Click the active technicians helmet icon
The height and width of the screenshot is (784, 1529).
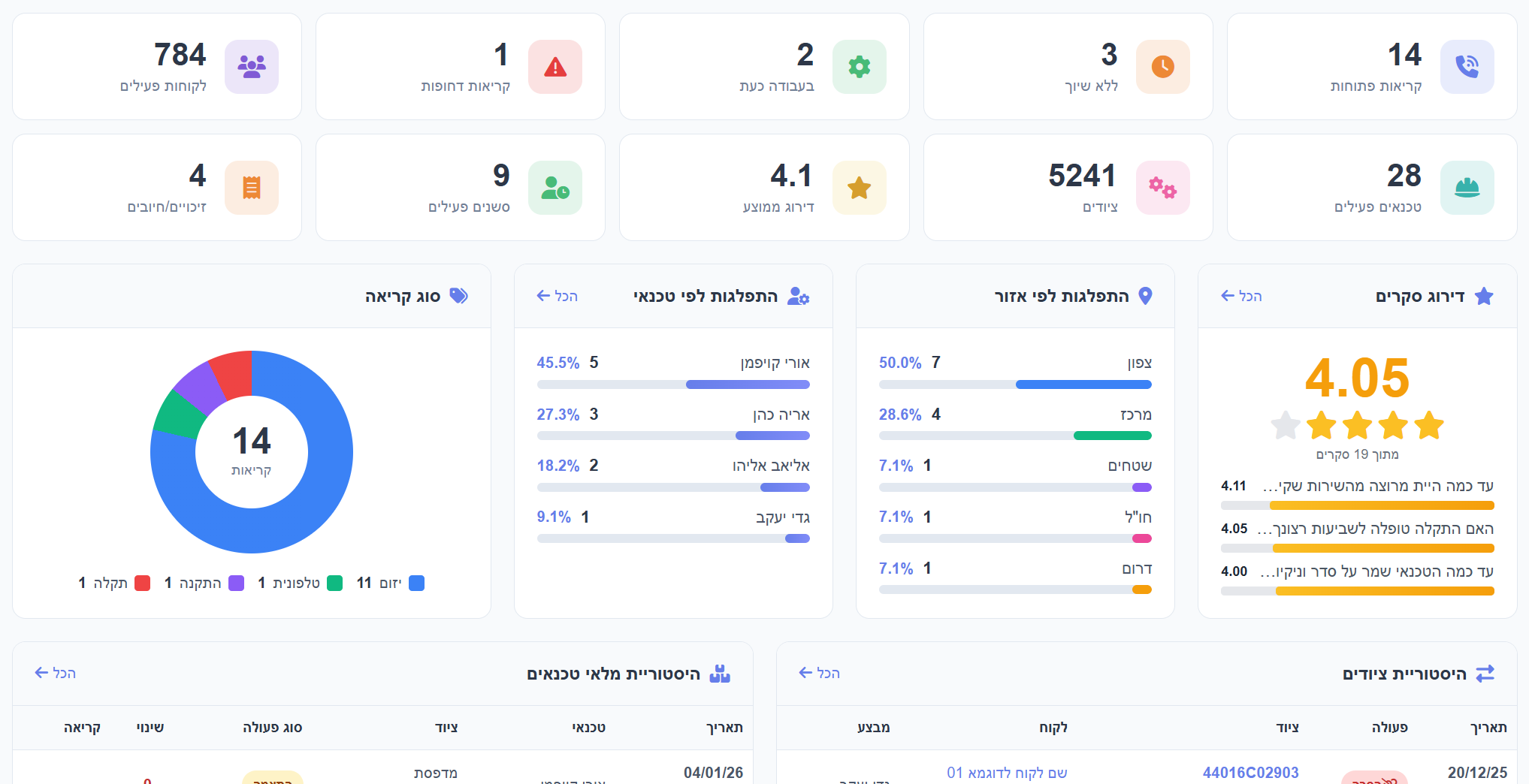click(1467, 188)
